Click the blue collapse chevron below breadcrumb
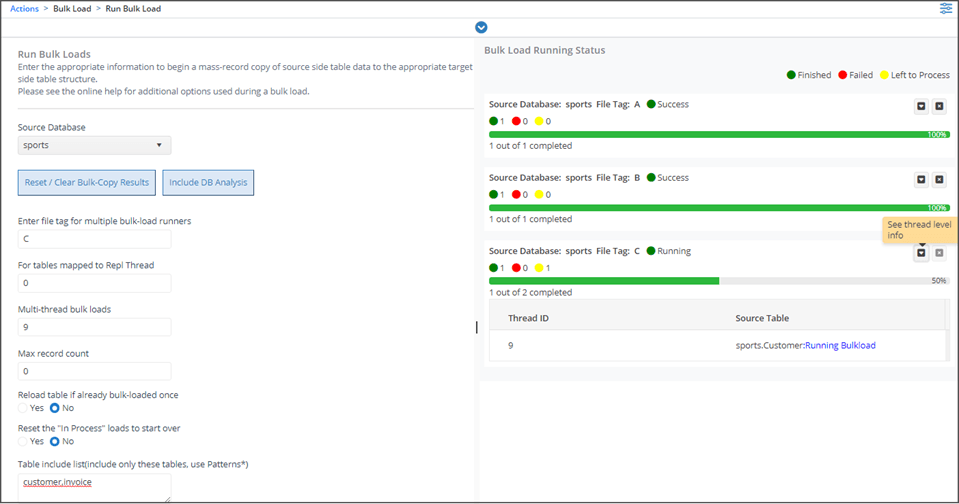959x504 pixels. tap(481, 27)
